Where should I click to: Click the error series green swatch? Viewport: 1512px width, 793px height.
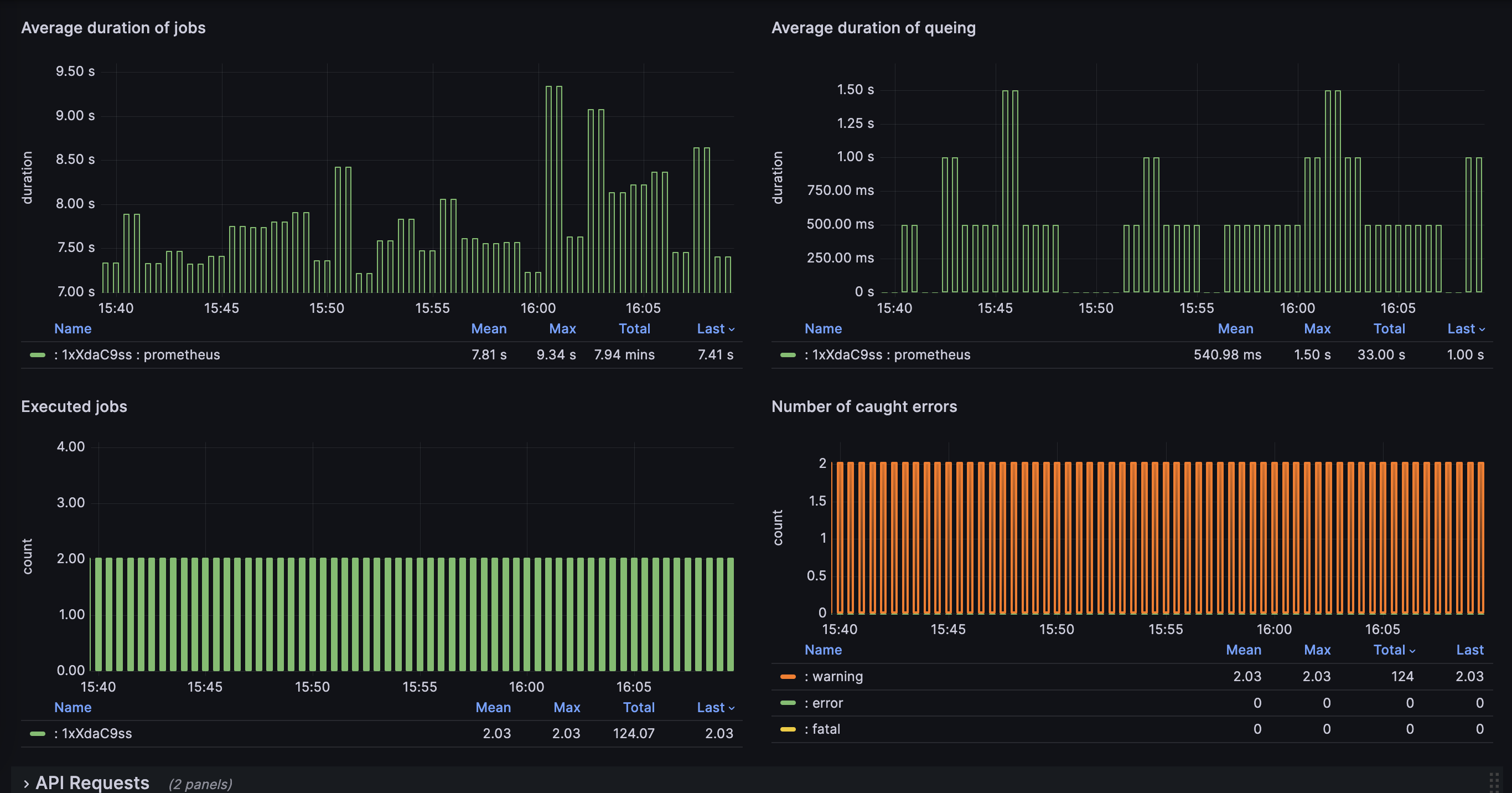[x=788, y=703]
